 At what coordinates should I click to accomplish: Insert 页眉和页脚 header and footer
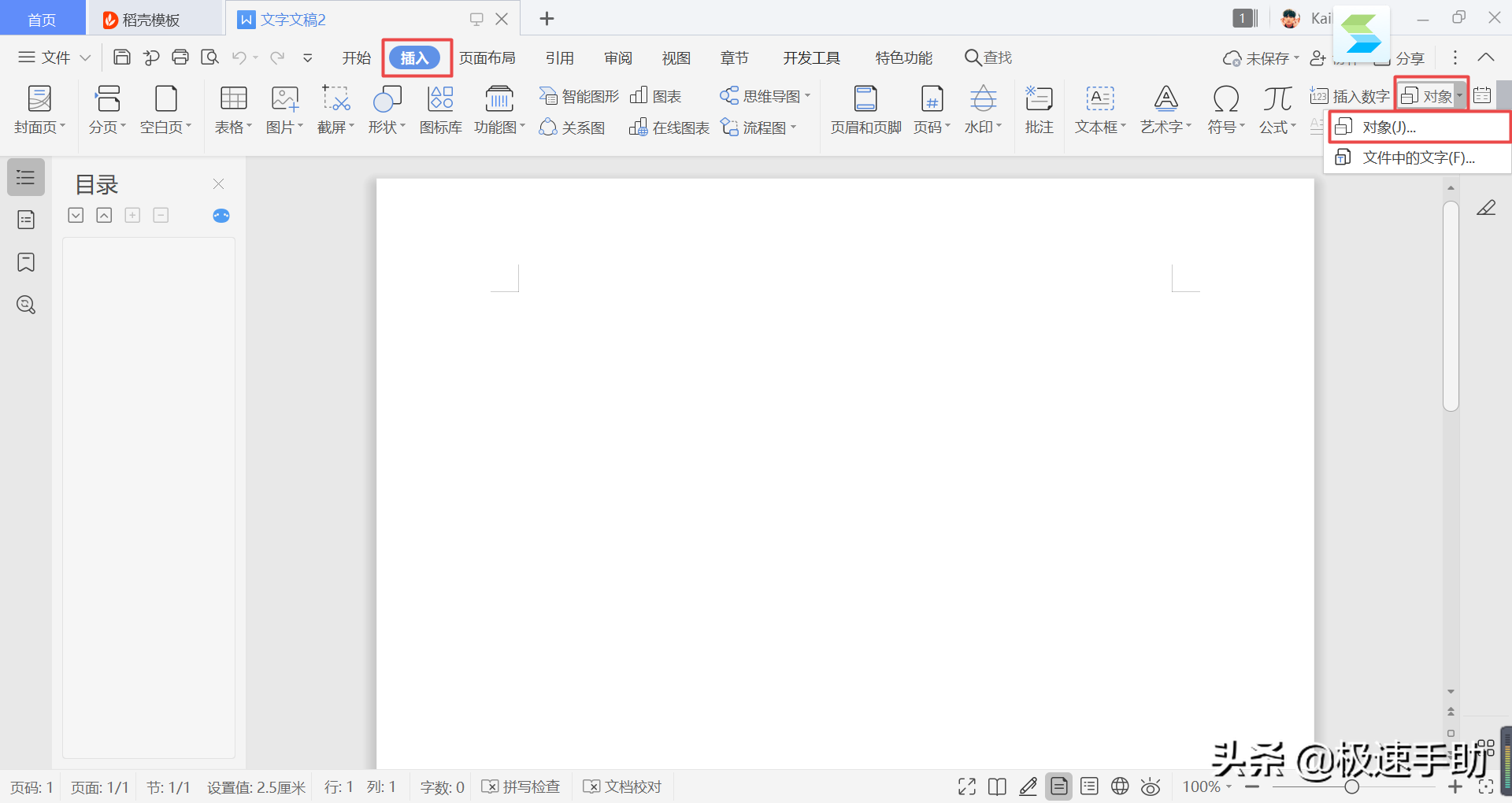point(865,109)
